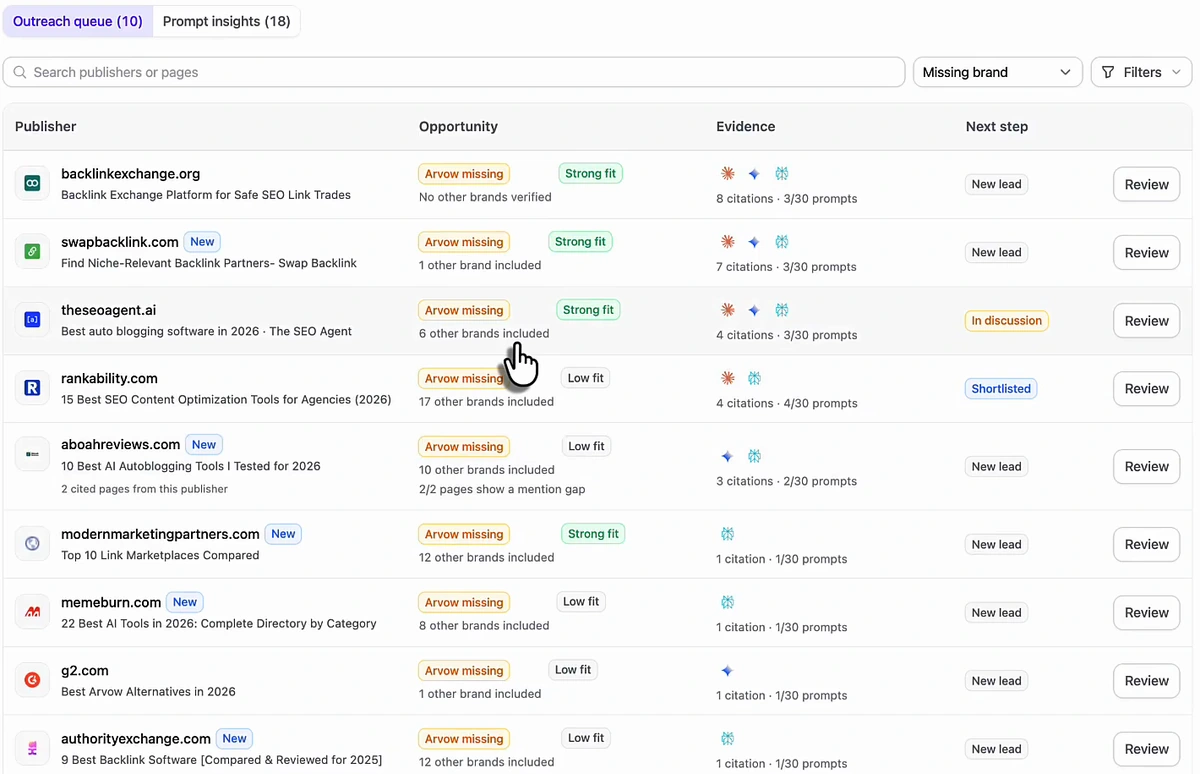Click Review for authorityexchange.com
The image size is (1200, 774).
coord(1146,748)
